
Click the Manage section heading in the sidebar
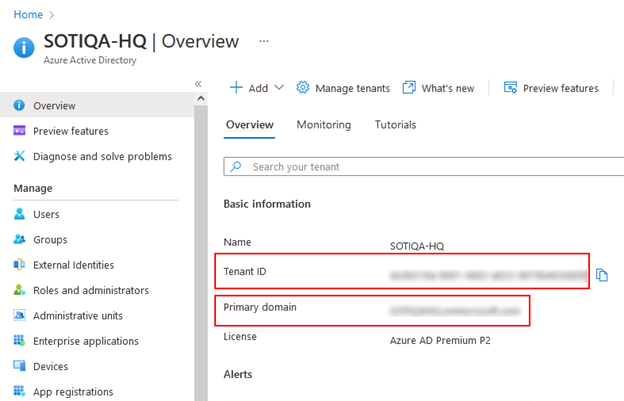tap(33, 188)
